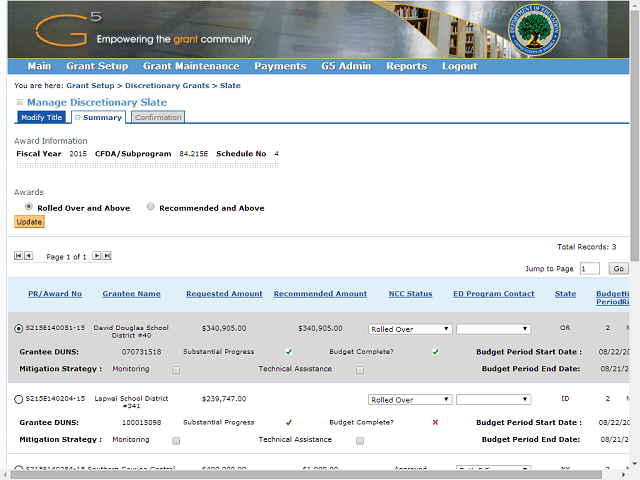Image resolution: width=640 pixels, height=480 pixels.
Task: Sort by Grantee Name column header
Action: click(x=131, y=294)
